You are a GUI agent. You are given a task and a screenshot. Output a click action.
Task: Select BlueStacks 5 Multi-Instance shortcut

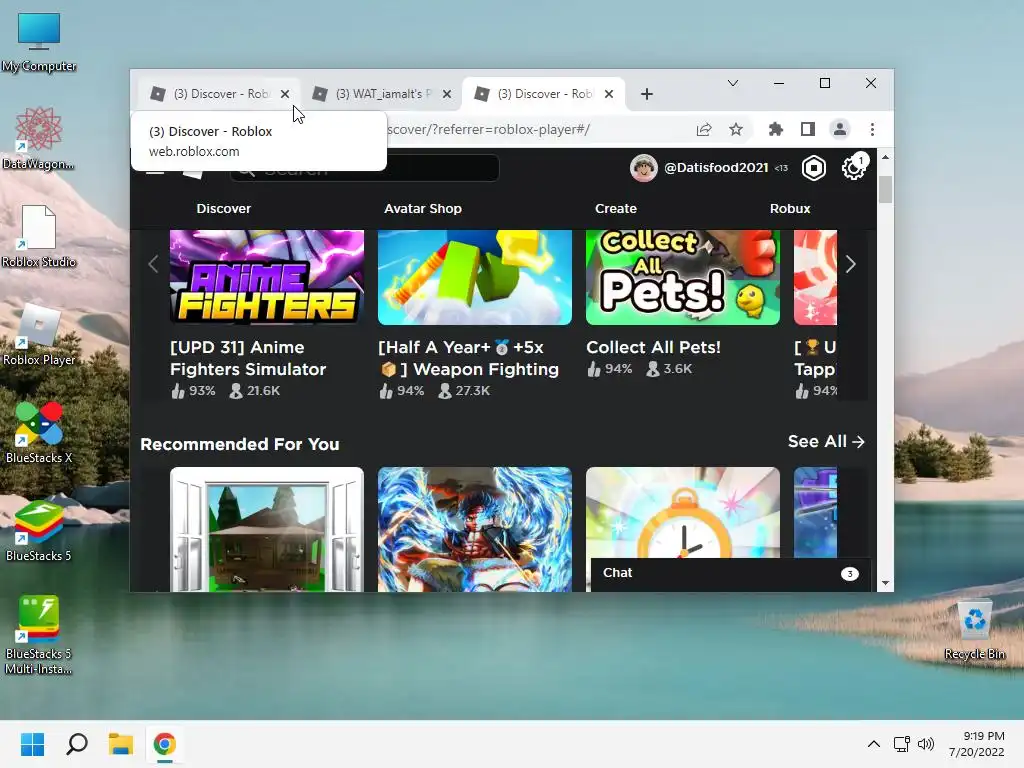39,635
